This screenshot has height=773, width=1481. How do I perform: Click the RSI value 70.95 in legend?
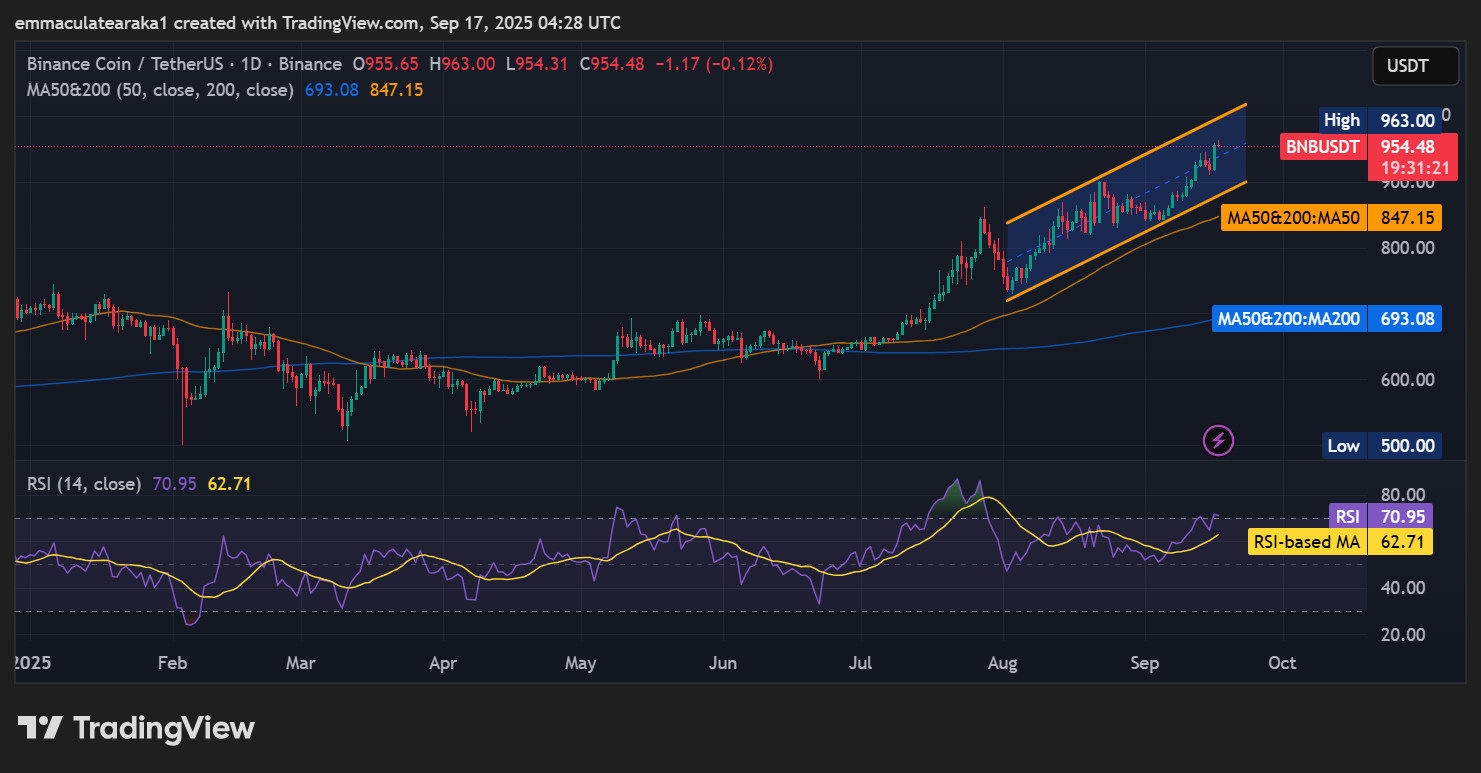pos(174,484)
